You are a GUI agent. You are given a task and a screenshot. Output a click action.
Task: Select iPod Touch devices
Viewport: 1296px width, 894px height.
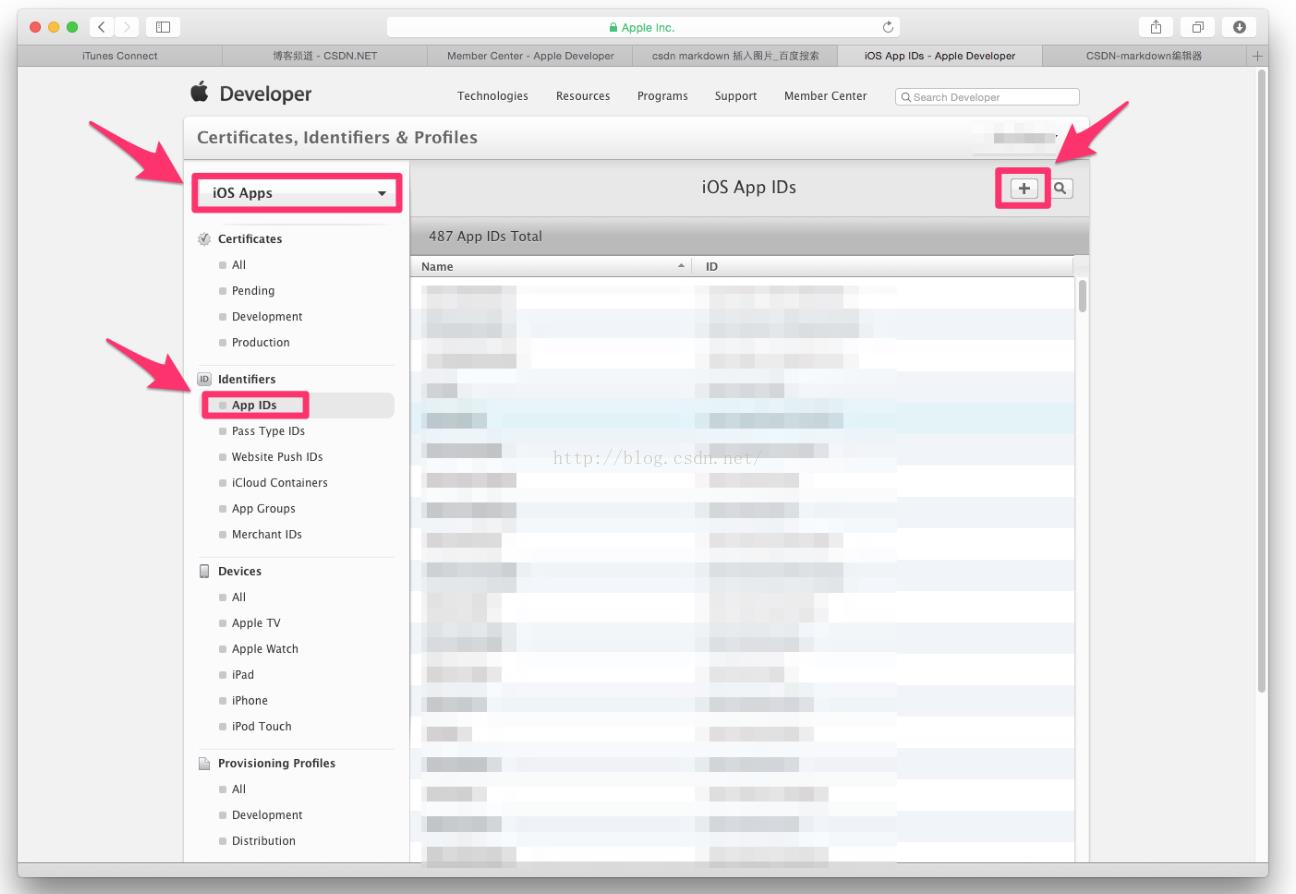[x=262, y=727]
